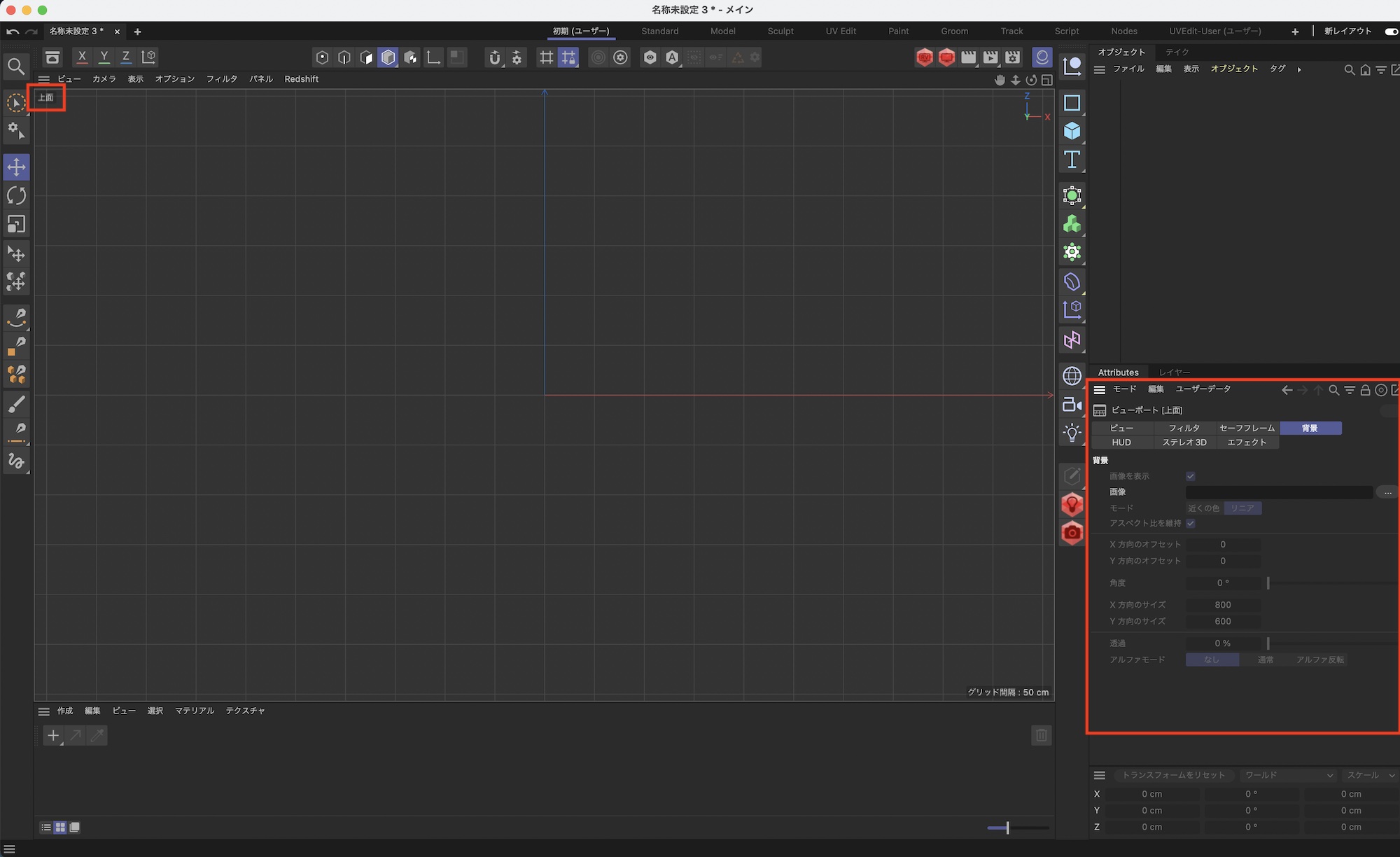Select the Rotate tool

coord(16,195)
